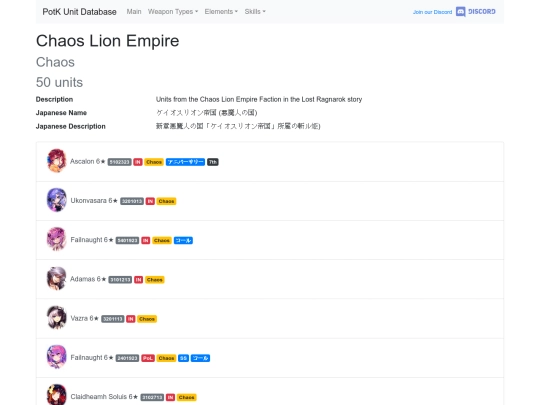Click portrait of Failnaught with PoL badge
Viewport: 540px width, 405px height.
point(56,357)
